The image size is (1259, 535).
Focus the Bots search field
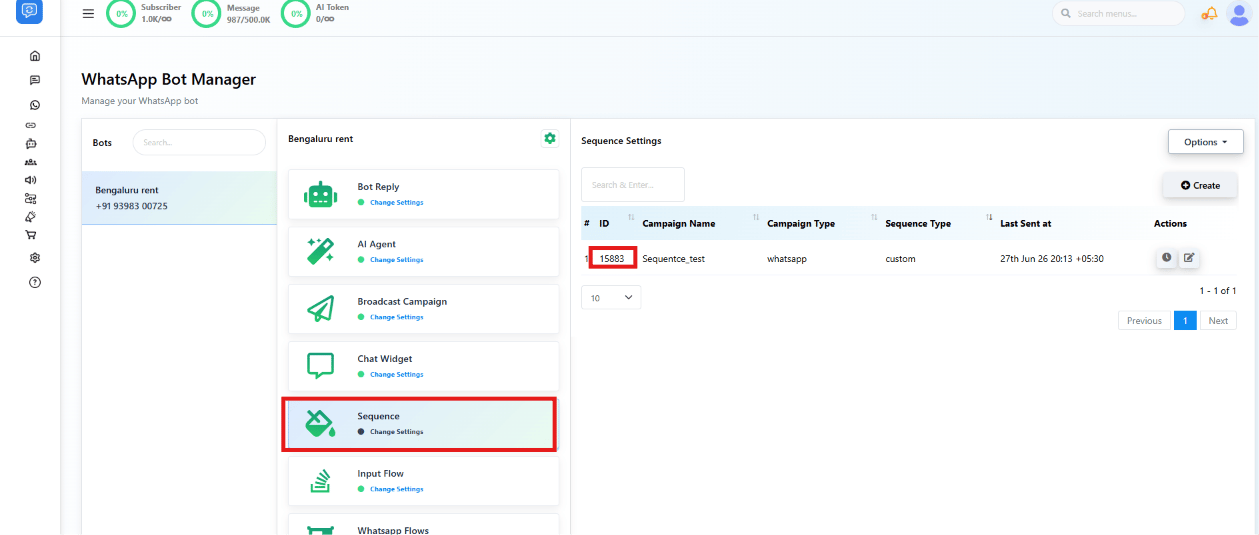point(199,142)
